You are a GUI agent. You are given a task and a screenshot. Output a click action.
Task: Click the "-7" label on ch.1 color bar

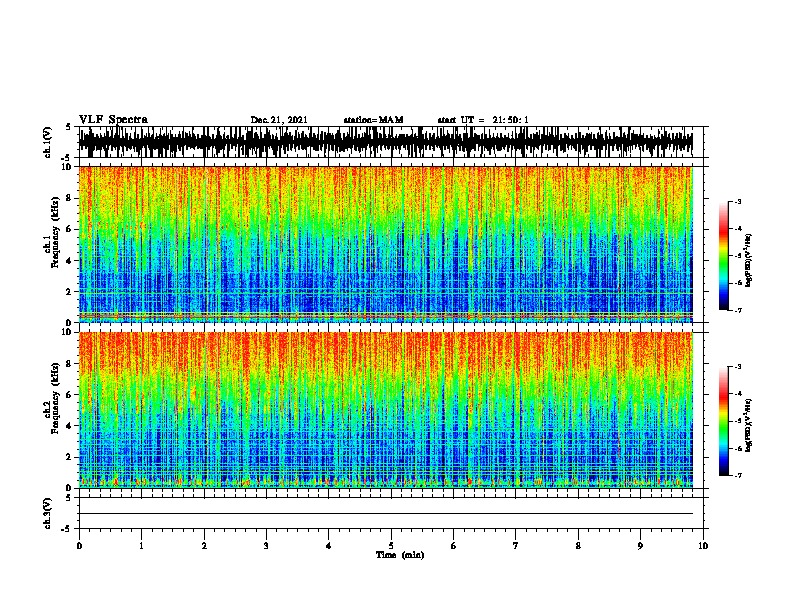(738, 310)
